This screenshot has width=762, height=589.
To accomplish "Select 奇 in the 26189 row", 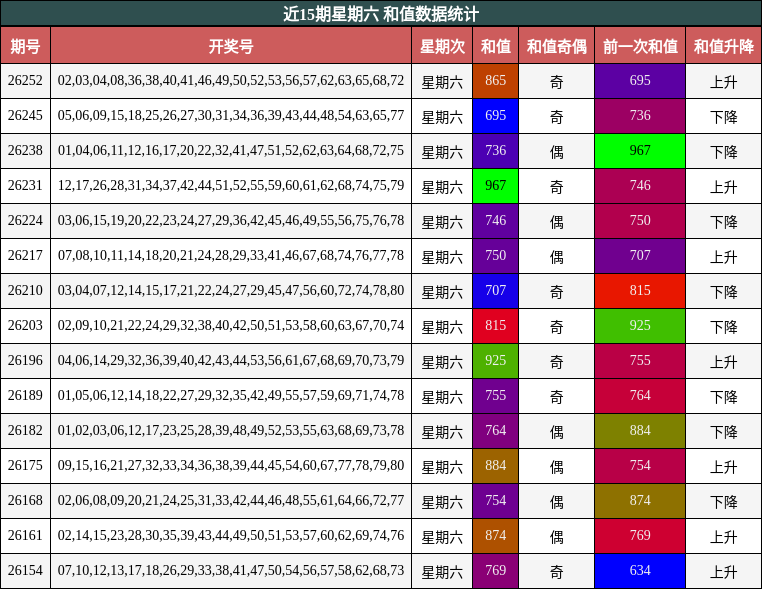I will [556, 397].
